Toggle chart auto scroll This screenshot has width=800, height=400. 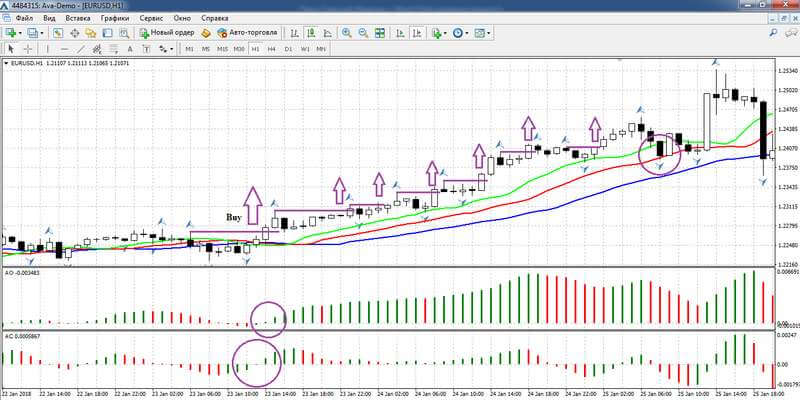click(401, 33)
